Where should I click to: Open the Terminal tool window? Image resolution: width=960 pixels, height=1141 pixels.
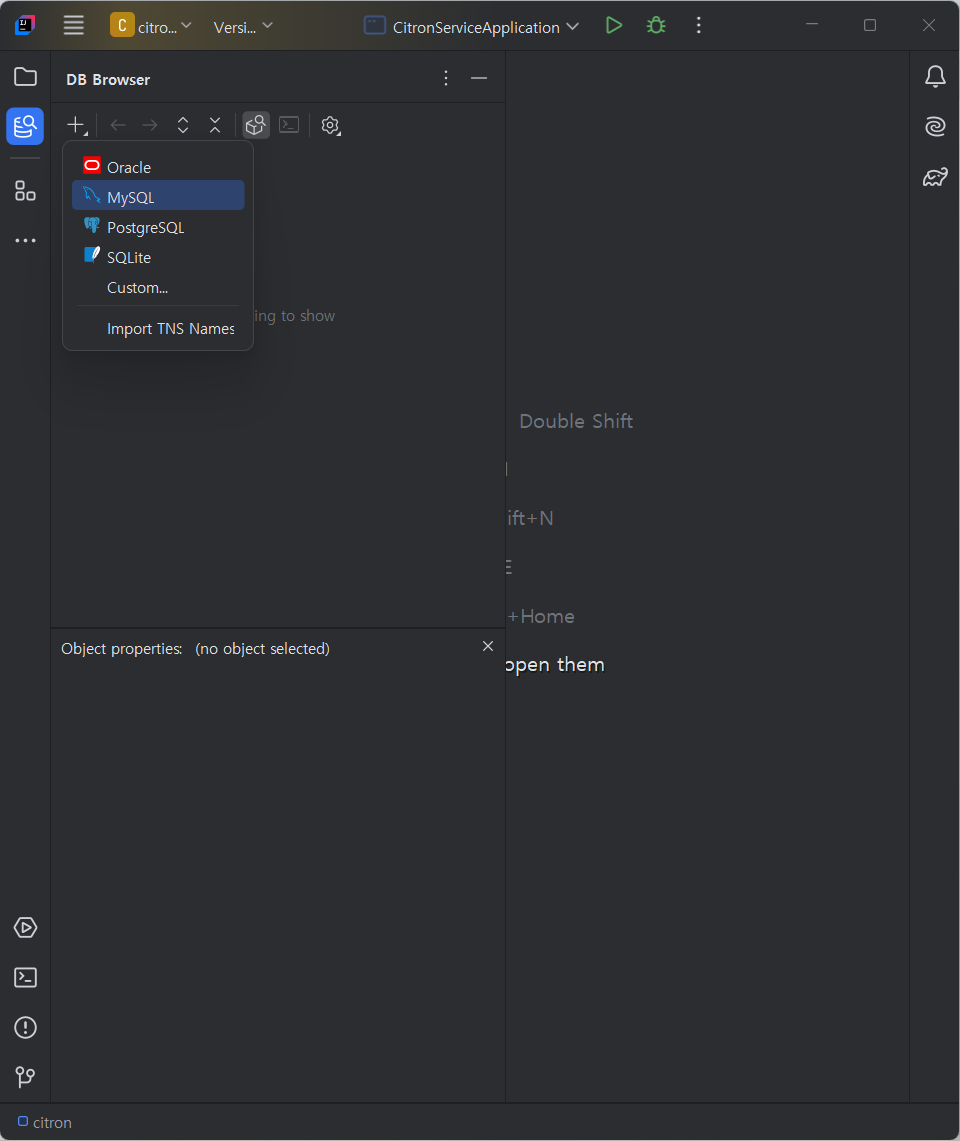click(25, 977)
